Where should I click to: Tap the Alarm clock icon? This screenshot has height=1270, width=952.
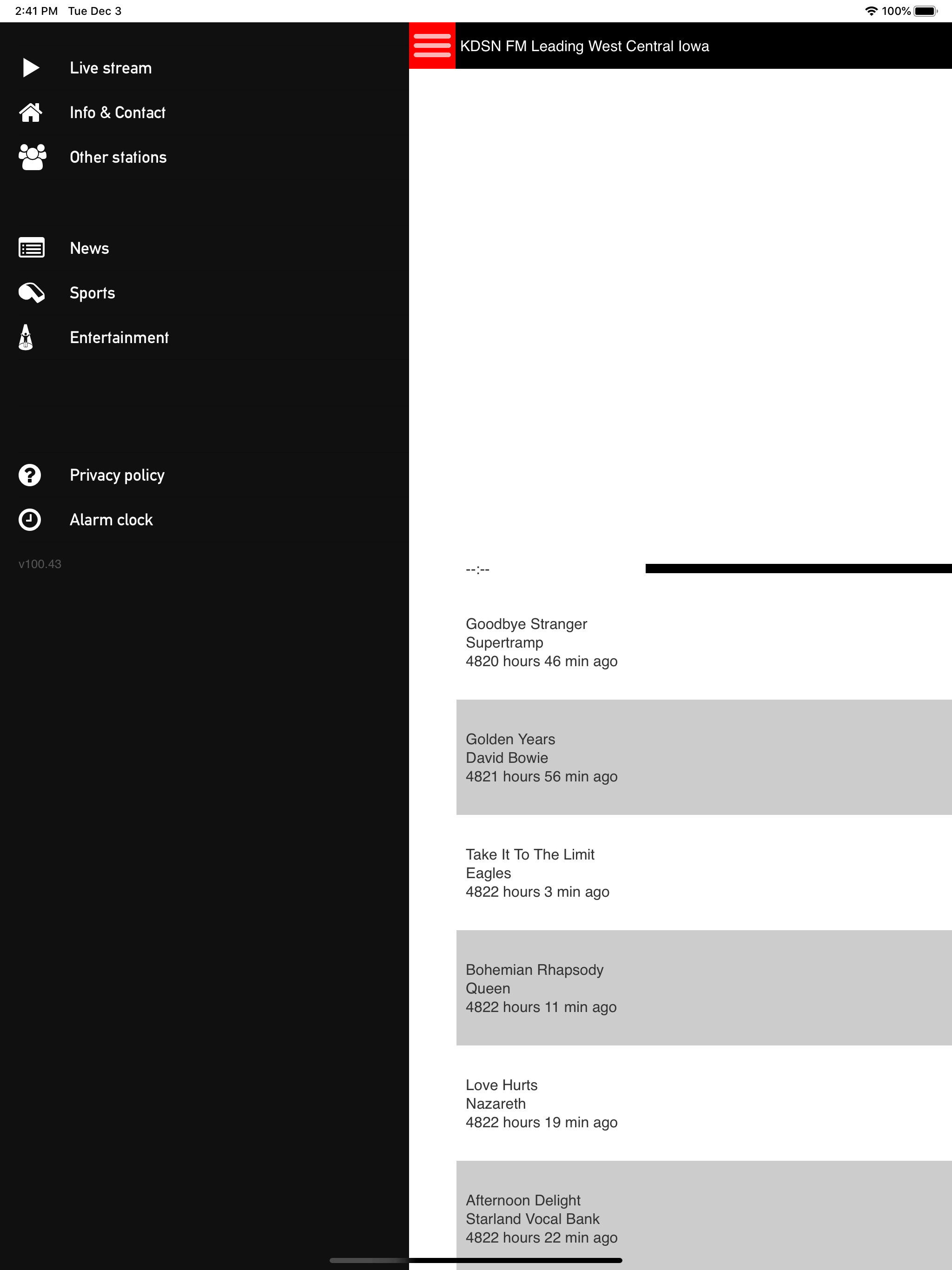click(x=30, y=520)
